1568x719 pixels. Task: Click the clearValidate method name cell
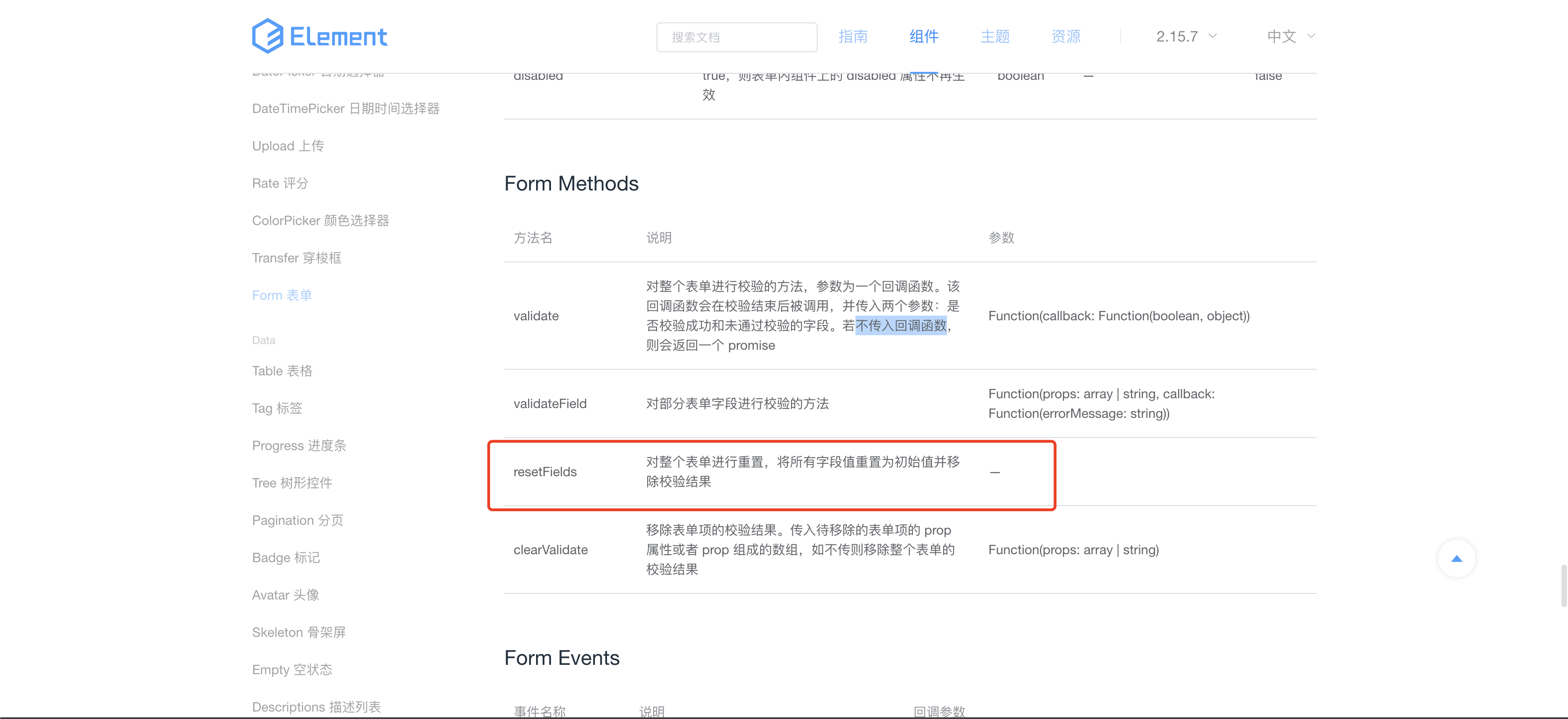pyautogui.click(x=550, y=550)
